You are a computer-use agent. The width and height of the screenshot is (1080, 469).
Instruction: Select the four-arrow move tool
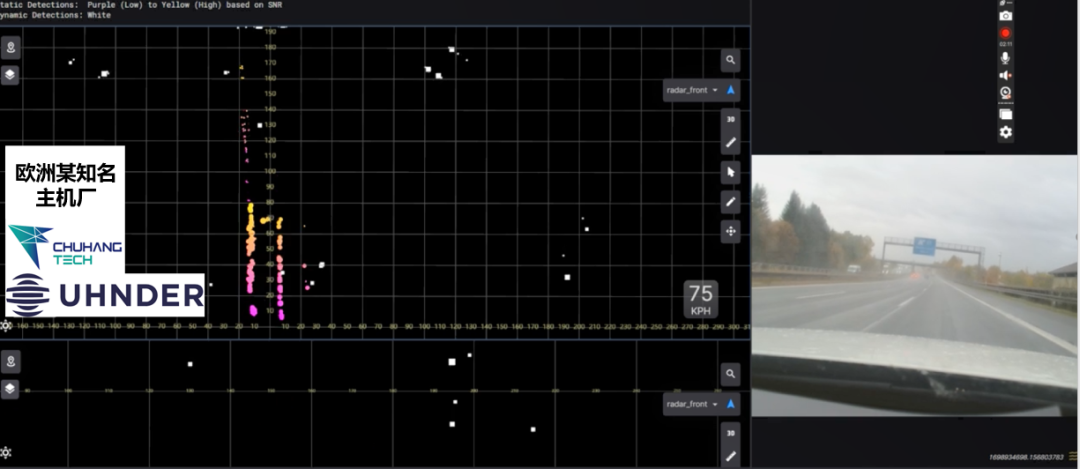(x=731, y=231)
